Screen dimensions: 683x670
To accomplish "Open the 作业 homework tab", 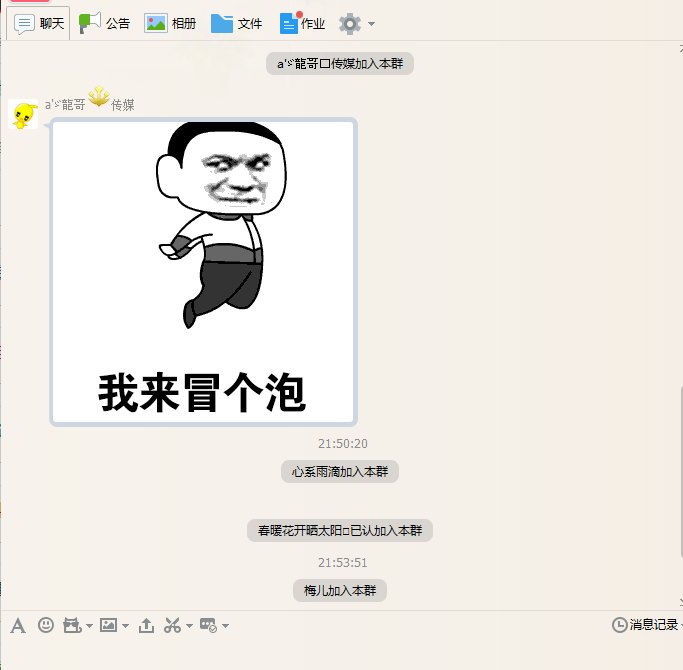I will (x=302, y=23).
